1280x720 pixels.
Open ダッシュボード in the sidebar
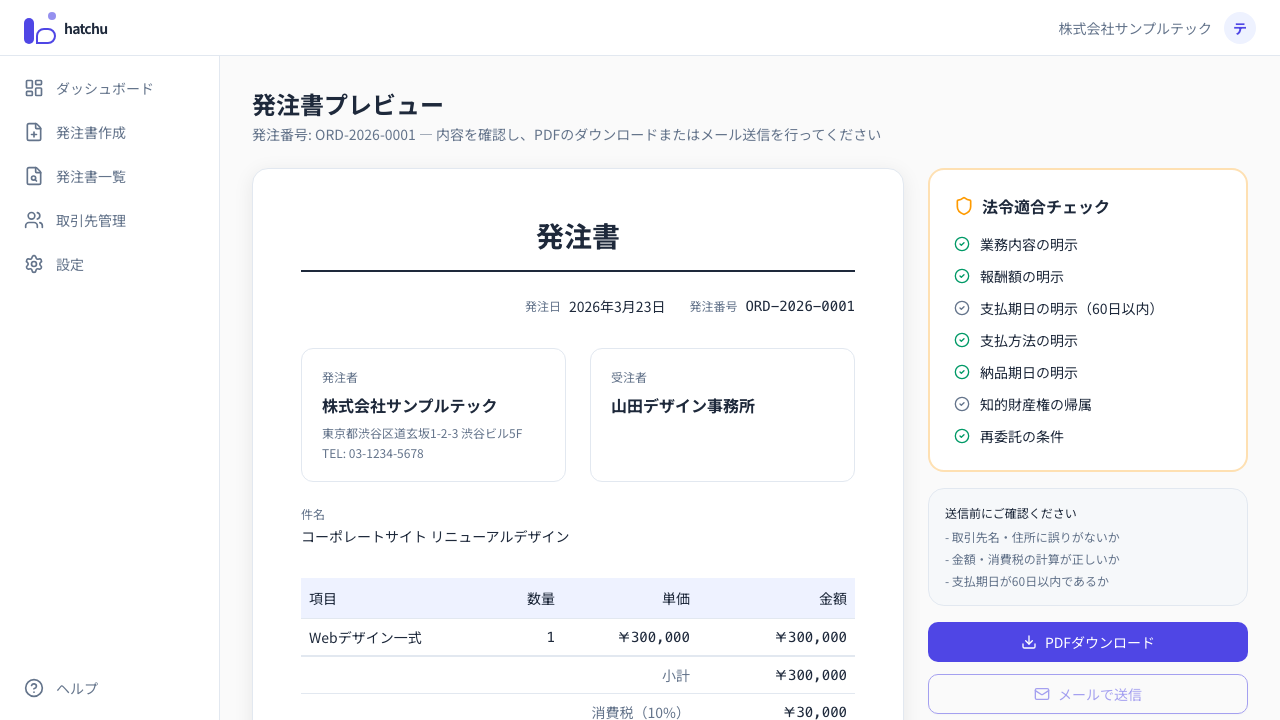click(110, 88)
